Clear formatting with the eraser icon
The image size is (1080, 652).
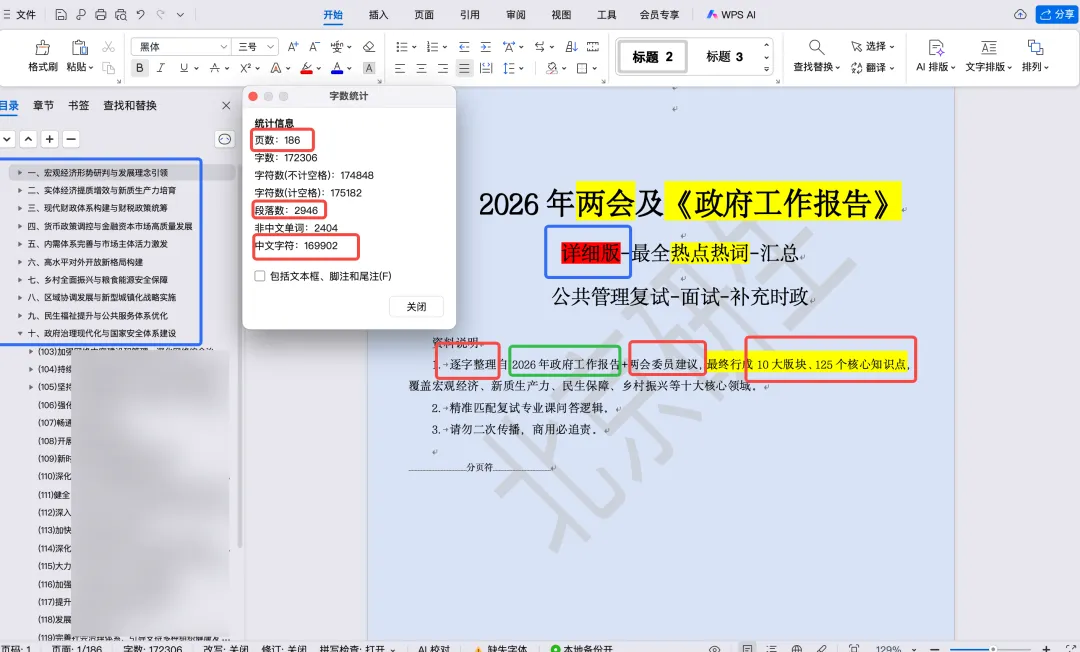(368, 47)
